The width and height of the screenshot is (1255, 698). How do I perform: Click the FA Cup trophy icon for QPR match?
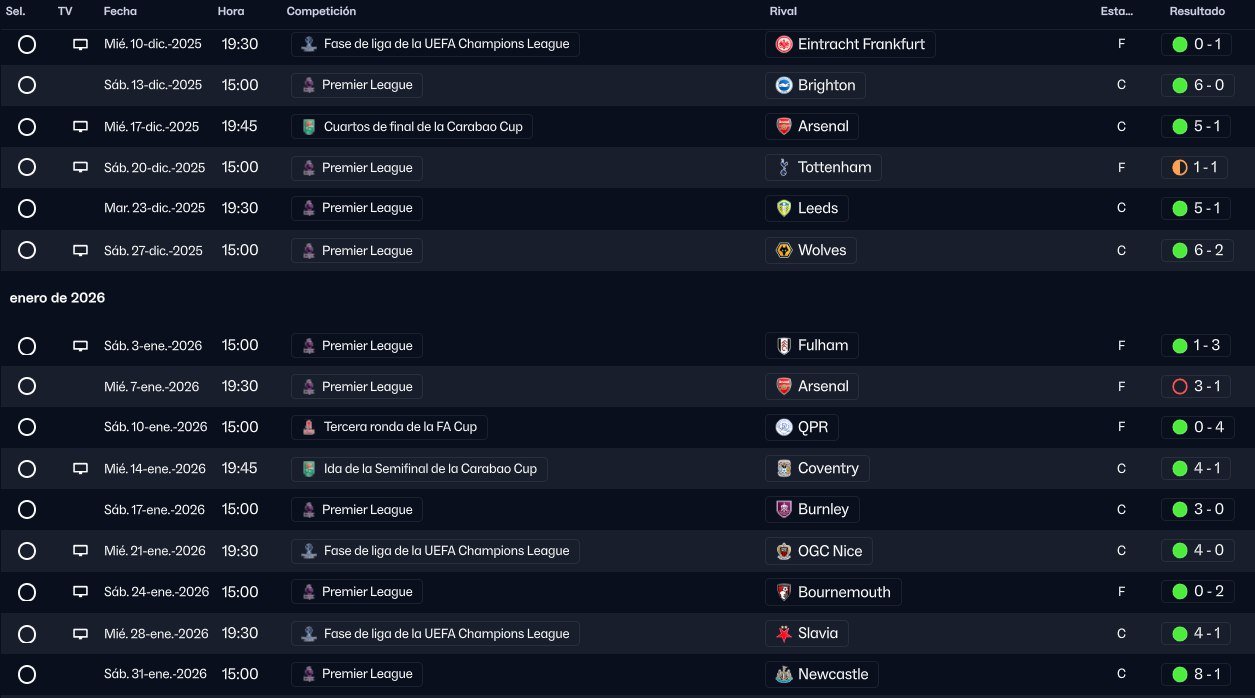coord(310,427)
